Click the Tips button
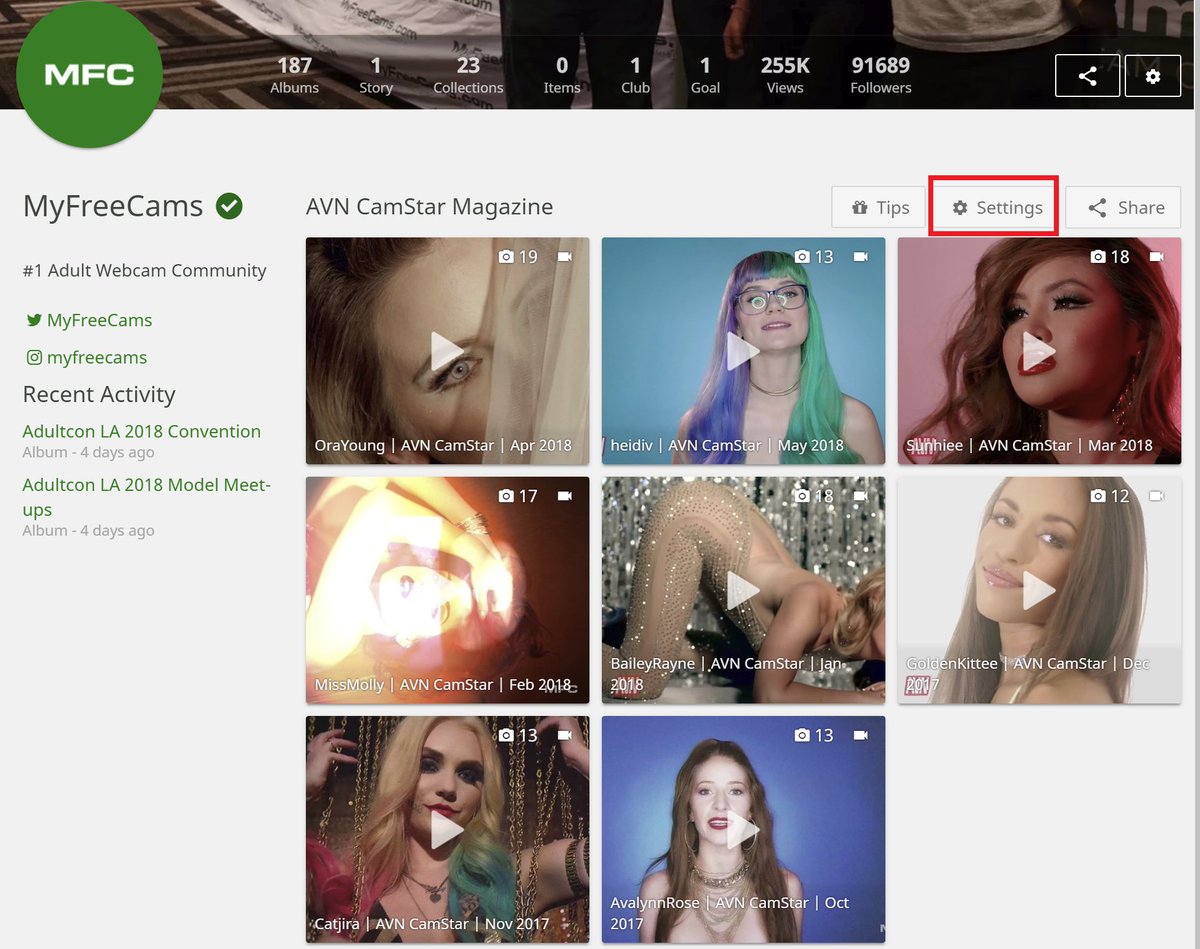Screen dimensions: 1200x949 (881, 207)
